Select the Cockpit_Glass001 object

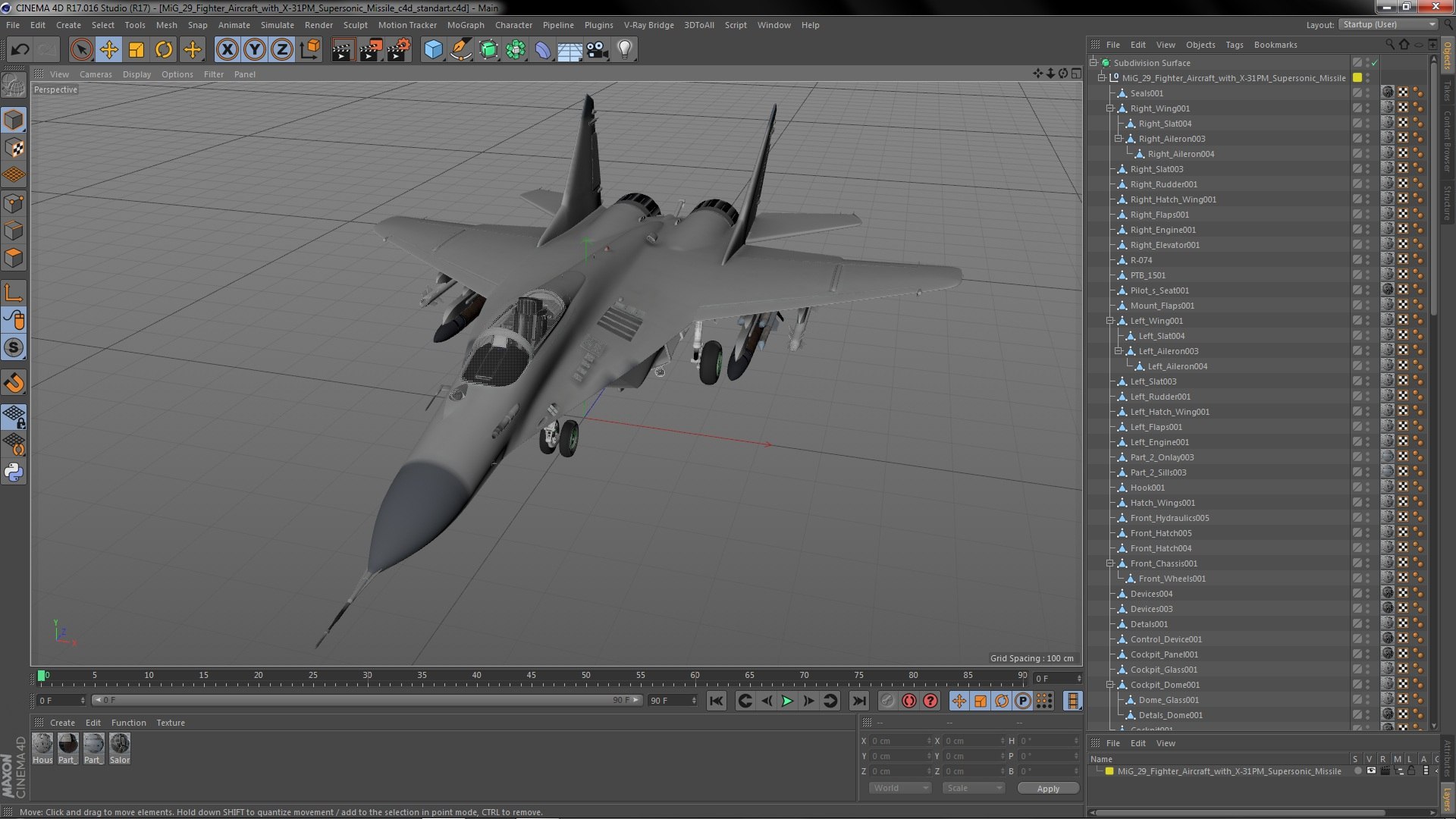click(1164, 670)
